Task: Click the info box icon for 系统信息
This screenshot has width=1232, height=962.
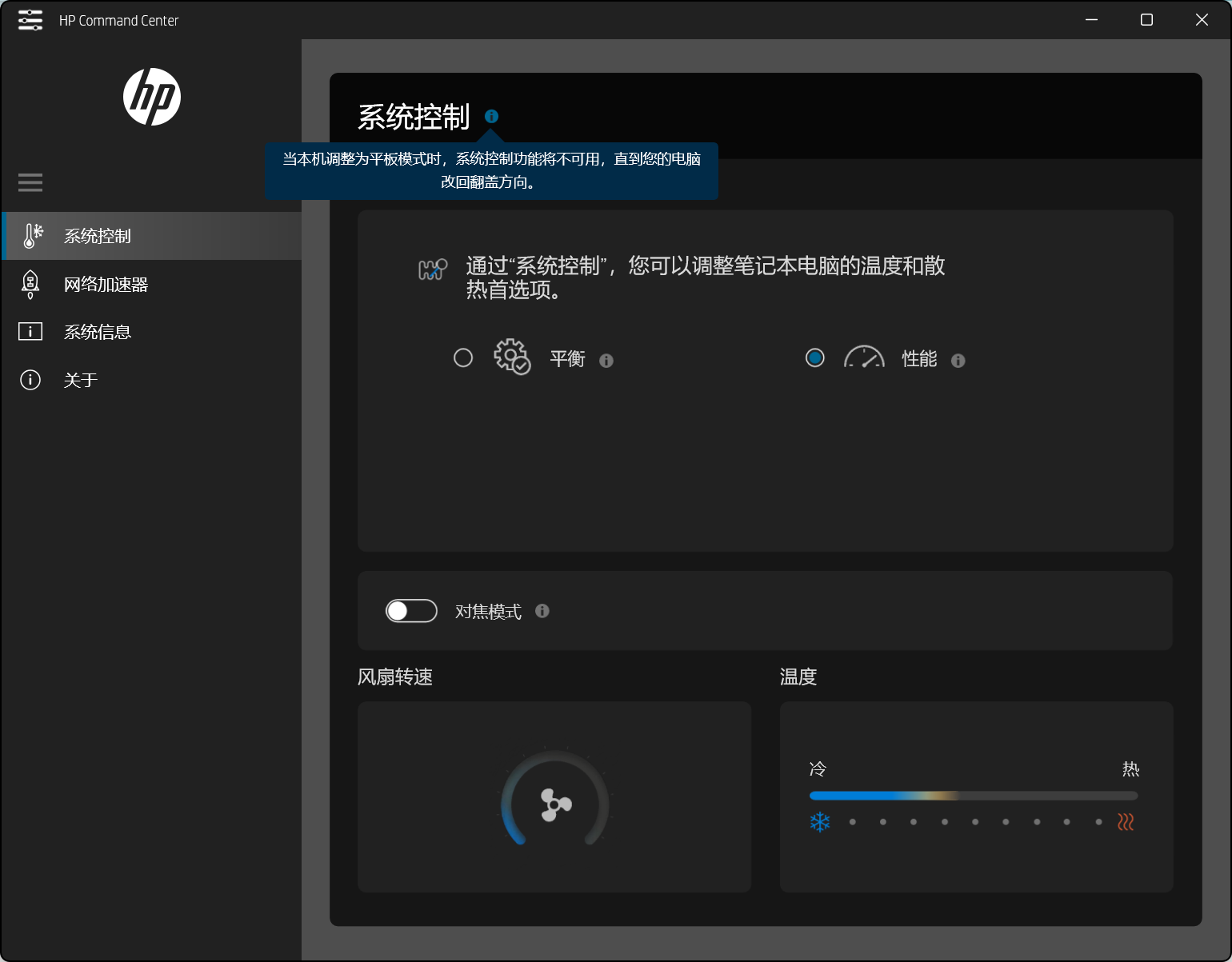Action: point(30,331)
